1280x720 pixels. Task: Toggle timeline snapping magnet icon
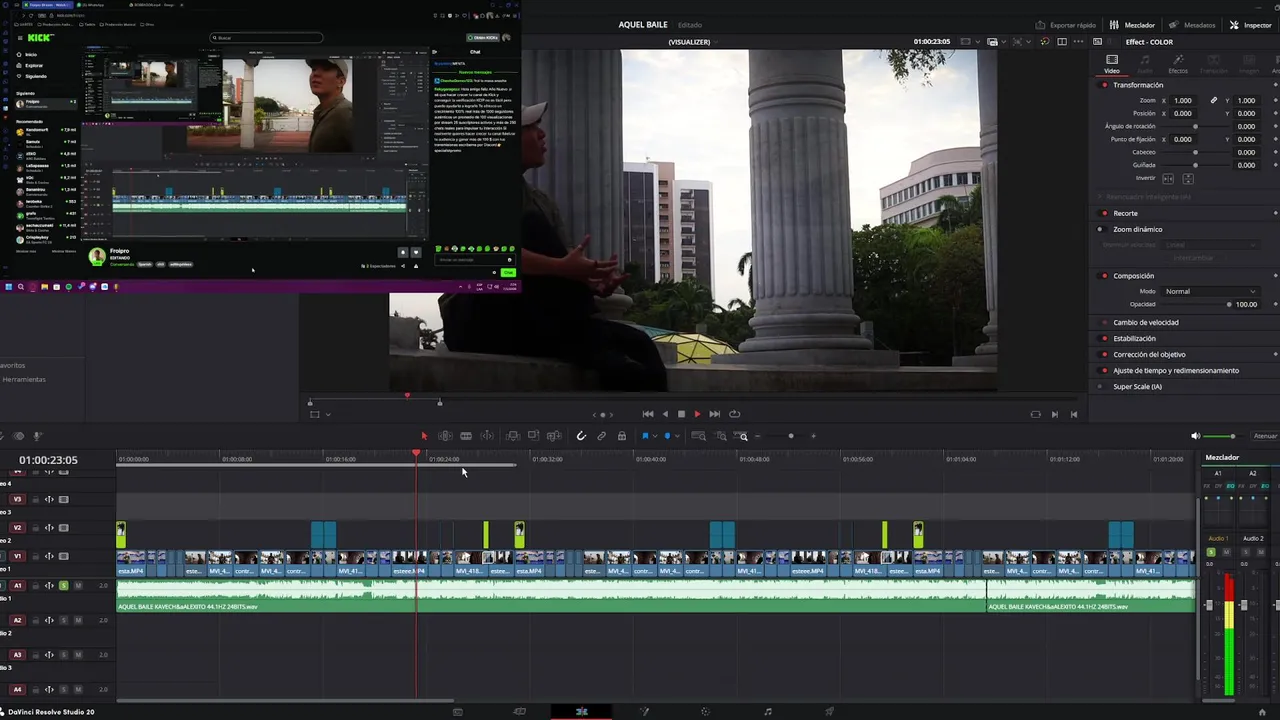(x=581, y=436)
